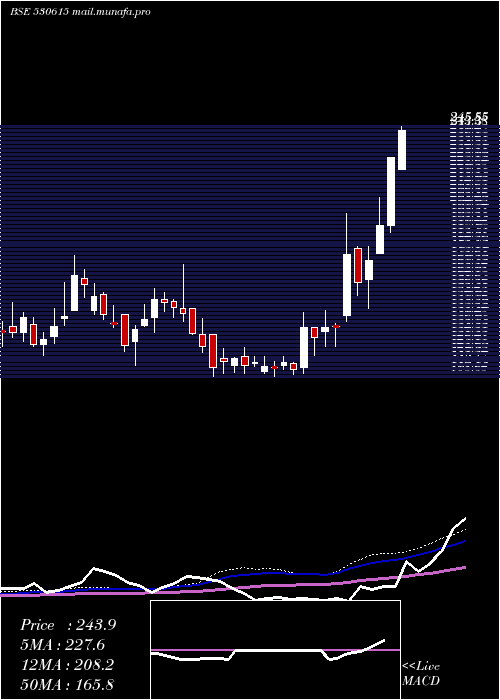Click the last tall white candlestick at chart top
Viewport: 500px width, 700px height.
pyautogui.click(x=402, y=150)
